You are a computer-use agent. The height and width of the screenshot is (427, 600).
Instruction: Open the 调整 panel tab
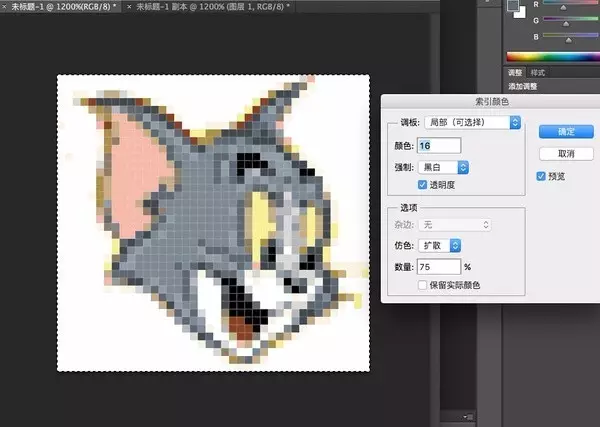[515, 73]
